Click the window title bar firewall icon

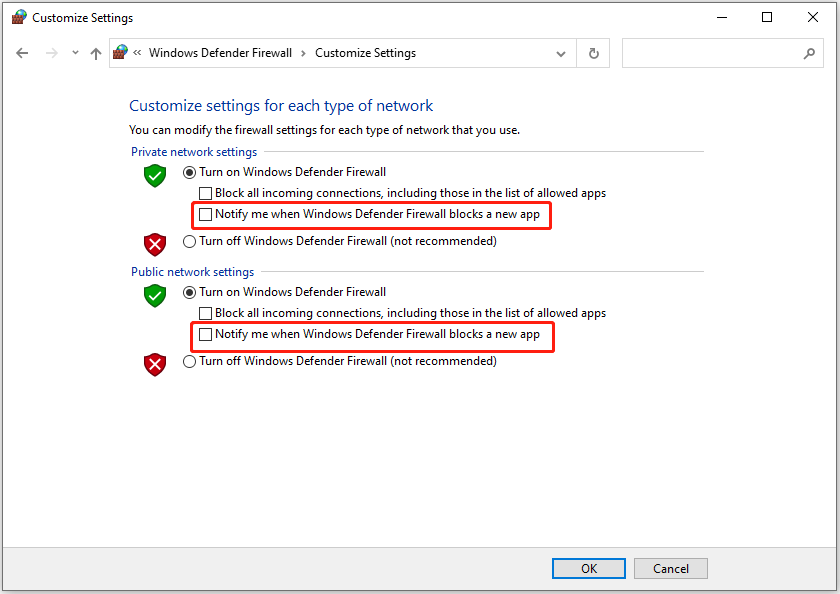click(x=19, y=17)
